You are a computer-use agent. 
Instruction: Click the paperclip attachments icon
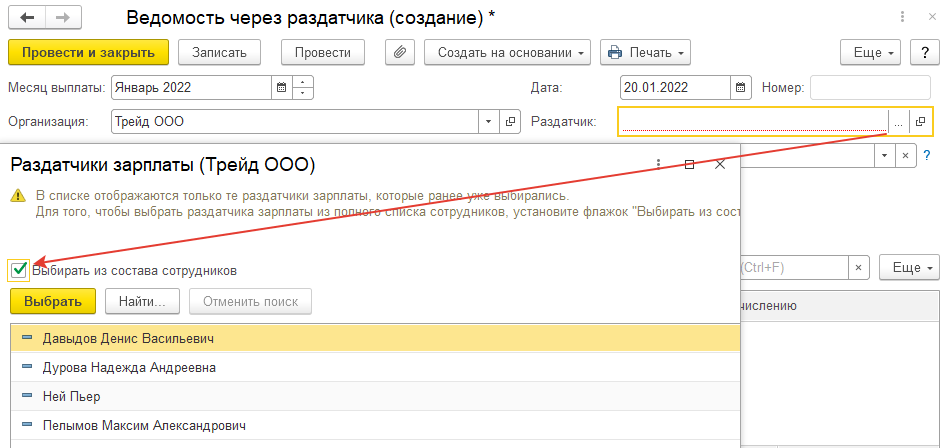[x=400, y=52]
